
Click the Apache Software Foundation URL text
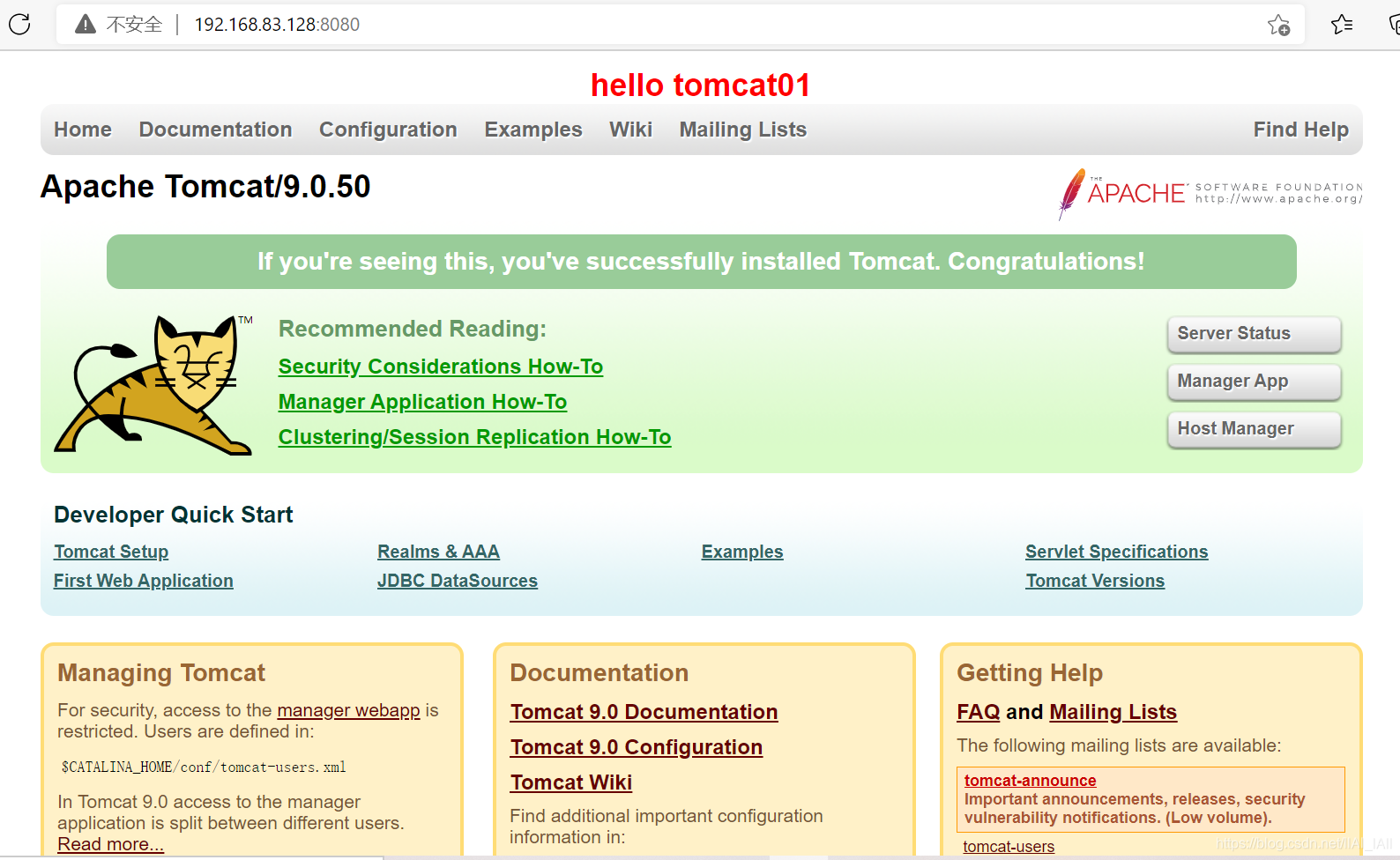pos(1278,199)
